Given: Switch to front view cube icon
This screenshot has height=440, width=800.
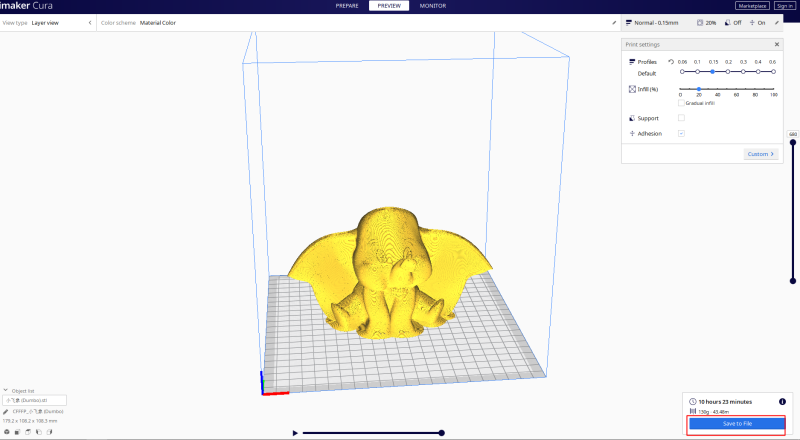Looking at the screenshot, I should [17, 432].
